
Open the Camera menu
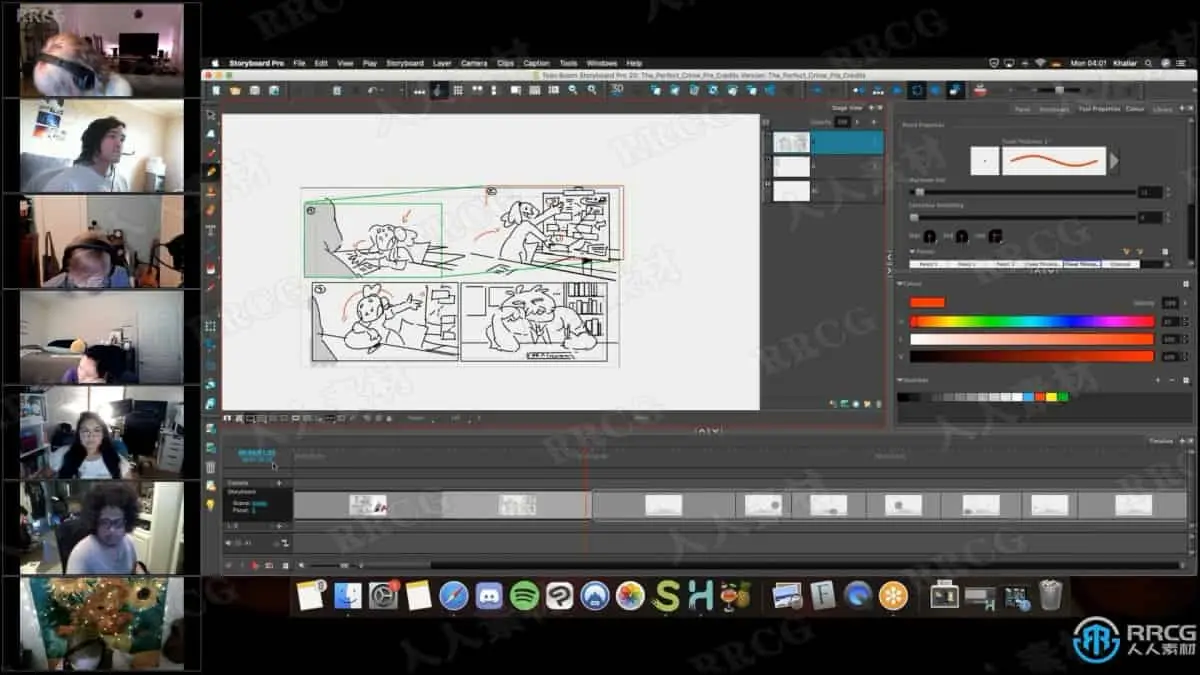tap(474, 63)
